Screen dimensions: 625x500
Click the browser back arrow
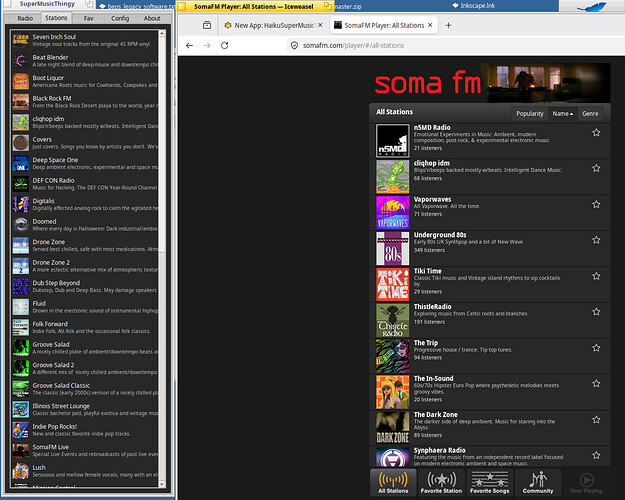click(189, 45)
